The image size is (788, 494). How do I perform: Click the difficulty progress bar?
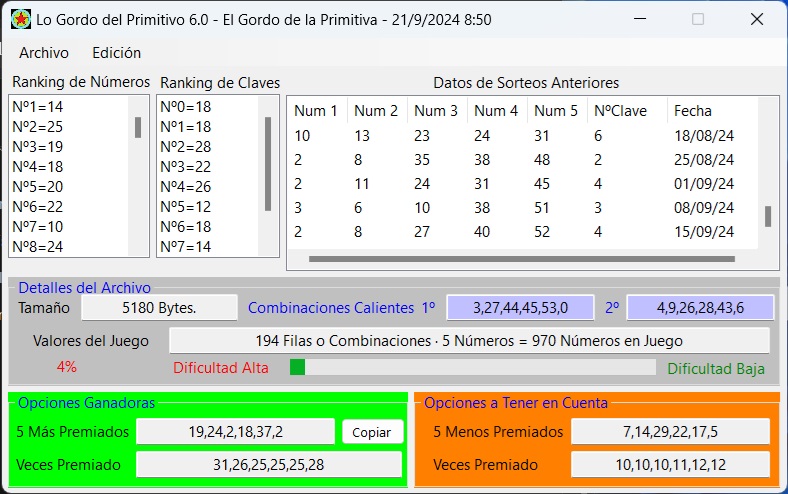pyautogui.click(x=472, y=367)
